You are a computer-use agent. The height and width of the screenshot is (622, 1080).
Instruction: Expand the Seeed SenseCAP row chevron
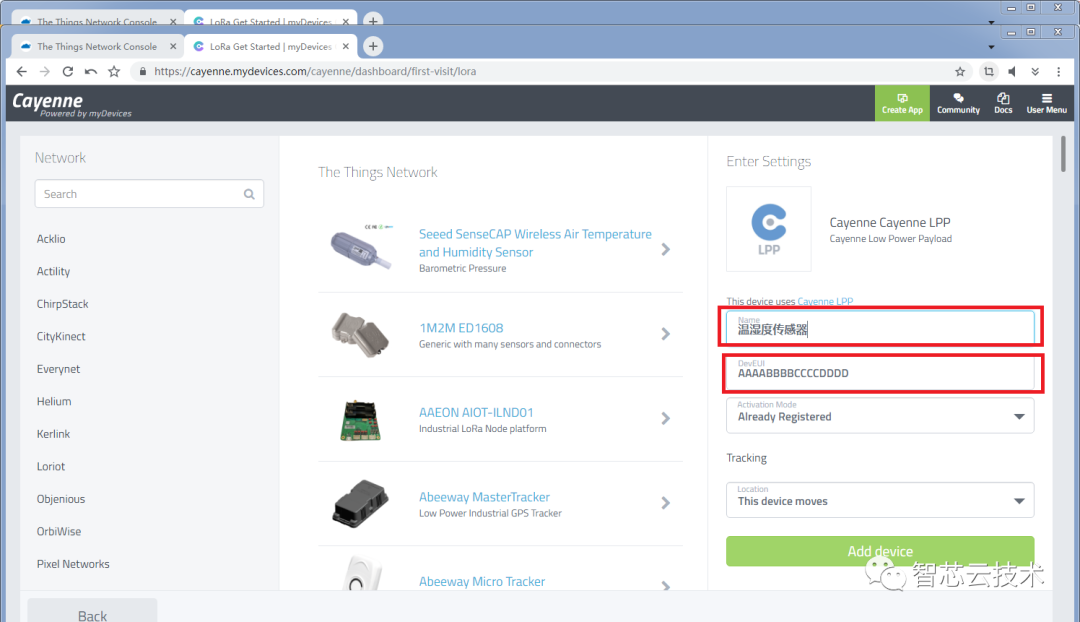665,249
